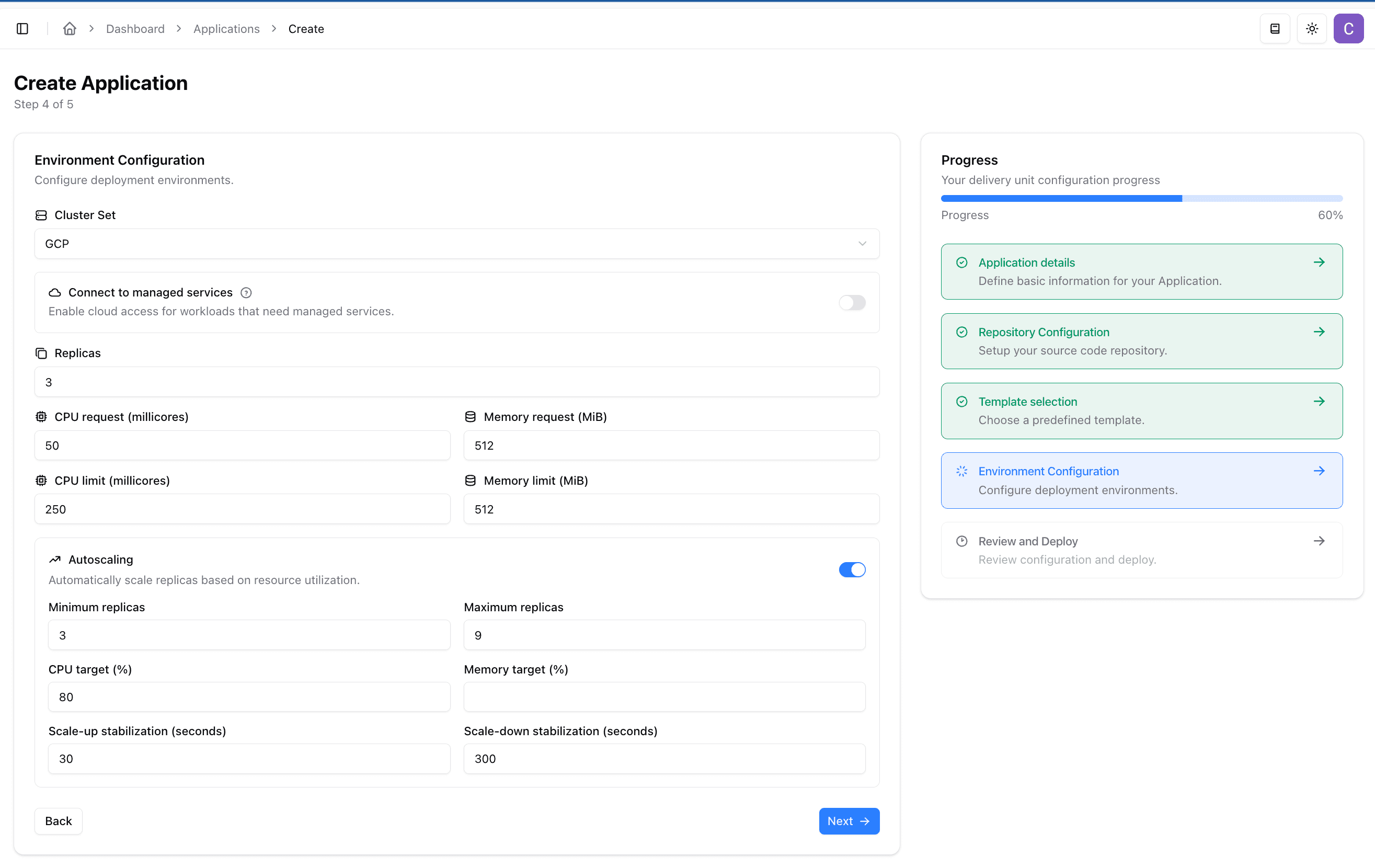
Task: Go to home via house icon
Action: 70,29
